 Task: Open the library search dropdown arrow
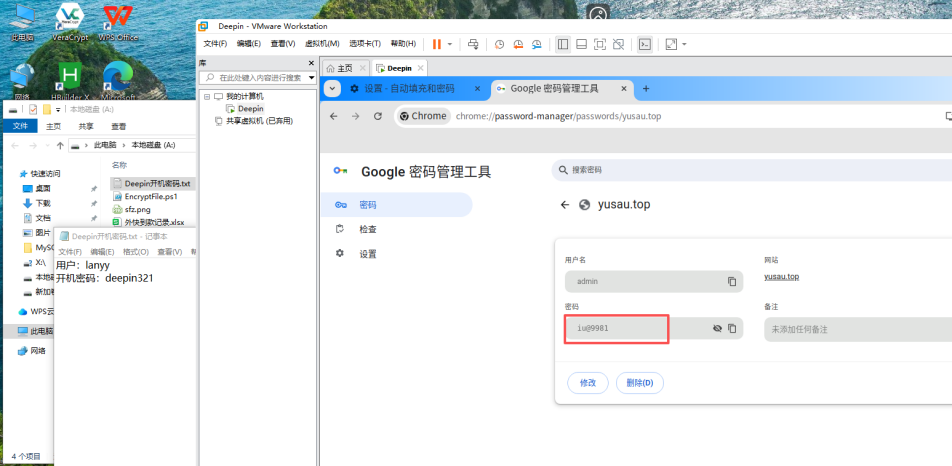(312, 78)
